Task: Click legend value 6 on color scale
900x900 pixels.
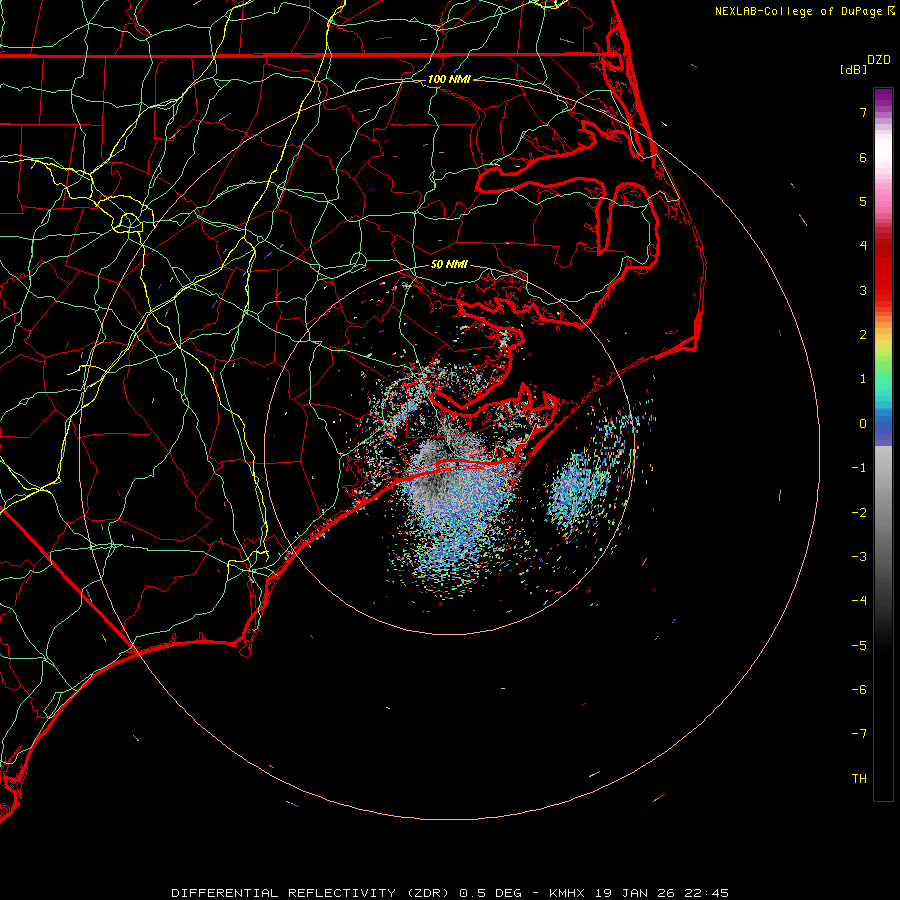Action: coord(863,157)
